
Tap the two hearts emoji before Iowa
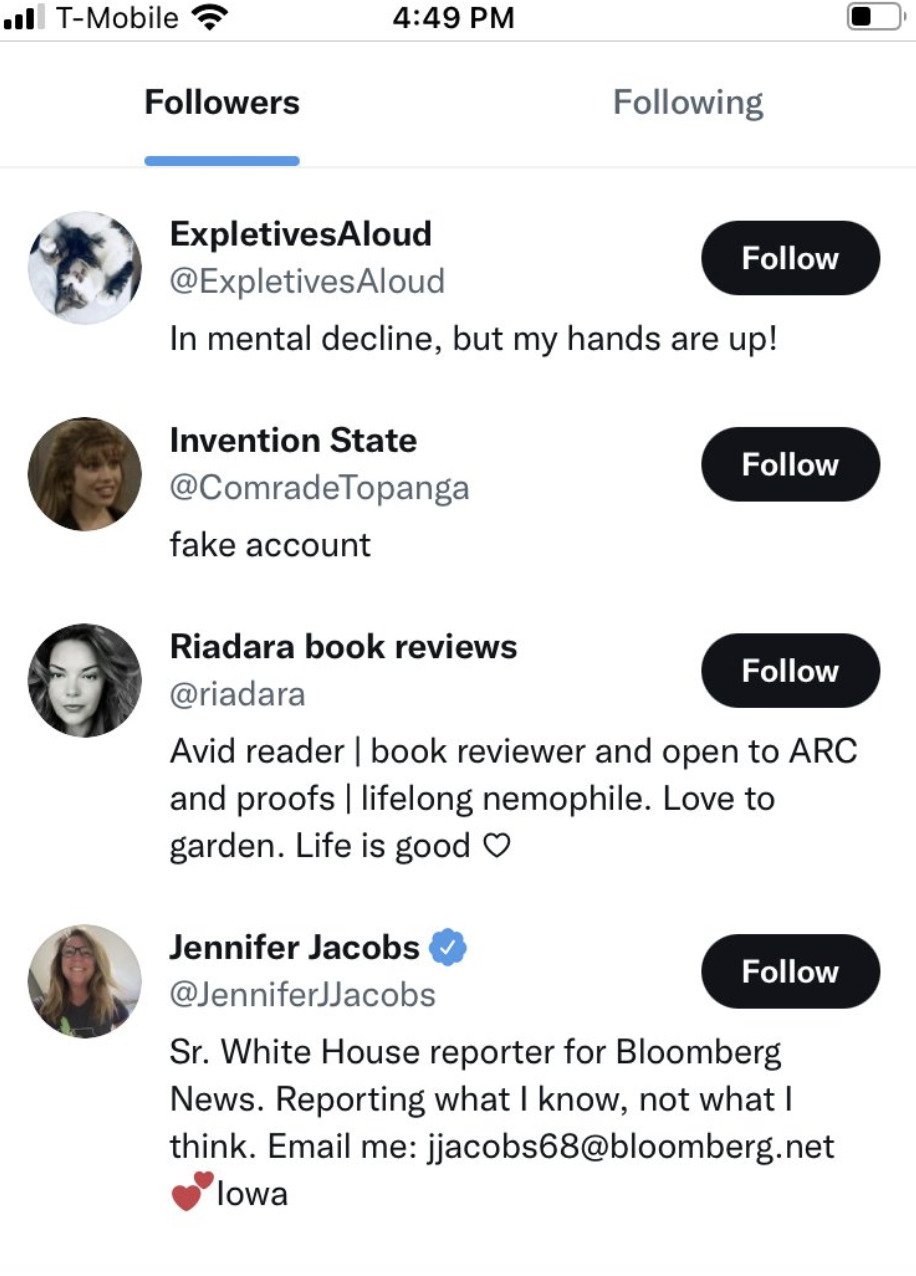(x=192, y=1191)
